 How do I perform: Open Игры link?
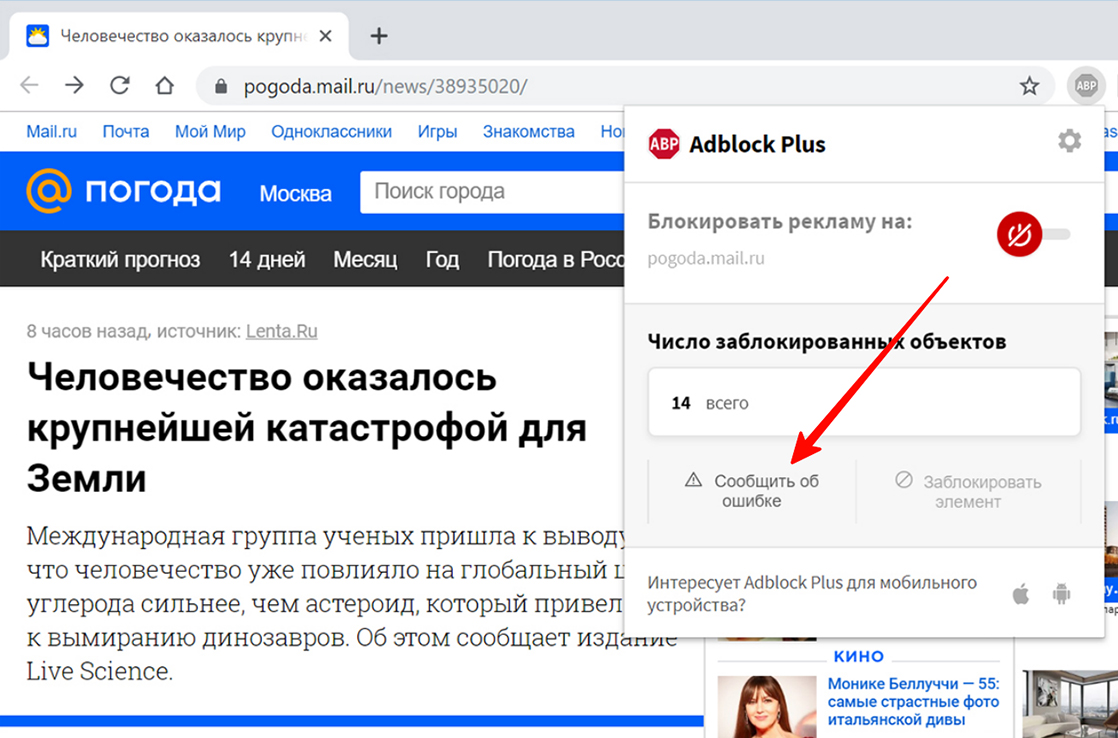coord(437,132)
